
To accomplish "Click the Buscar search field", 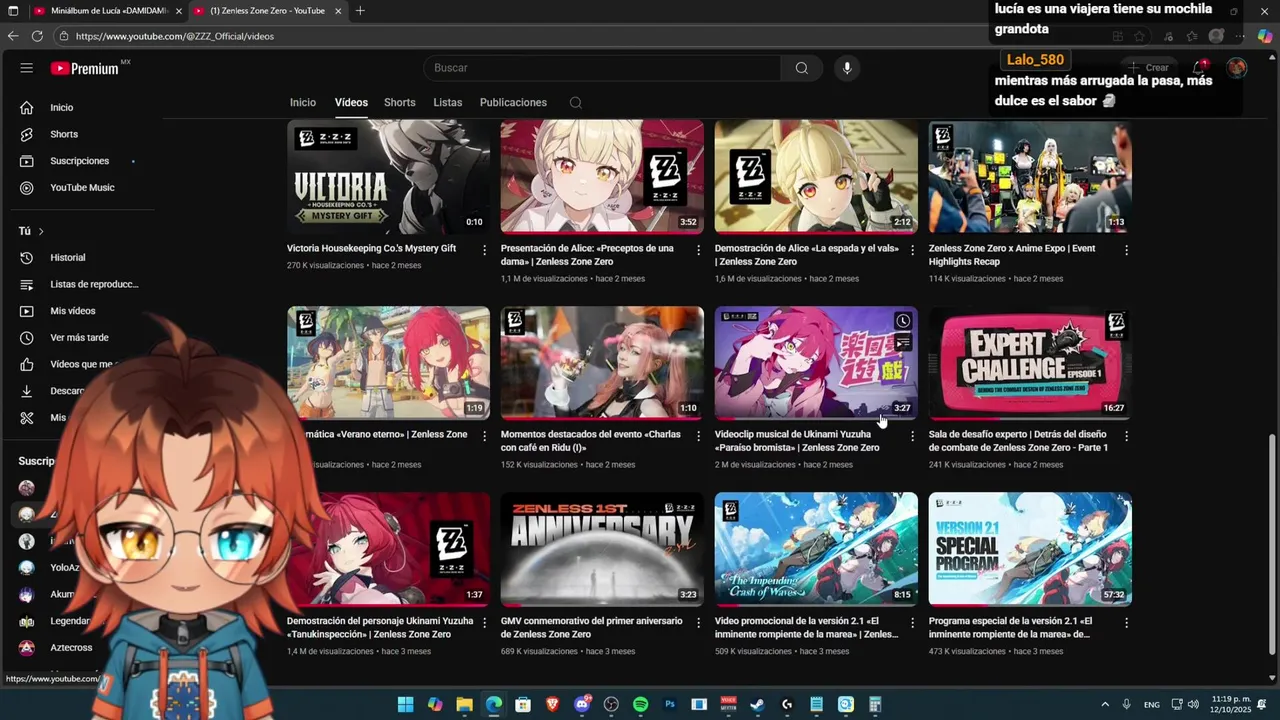I will [x=602, y=68].
